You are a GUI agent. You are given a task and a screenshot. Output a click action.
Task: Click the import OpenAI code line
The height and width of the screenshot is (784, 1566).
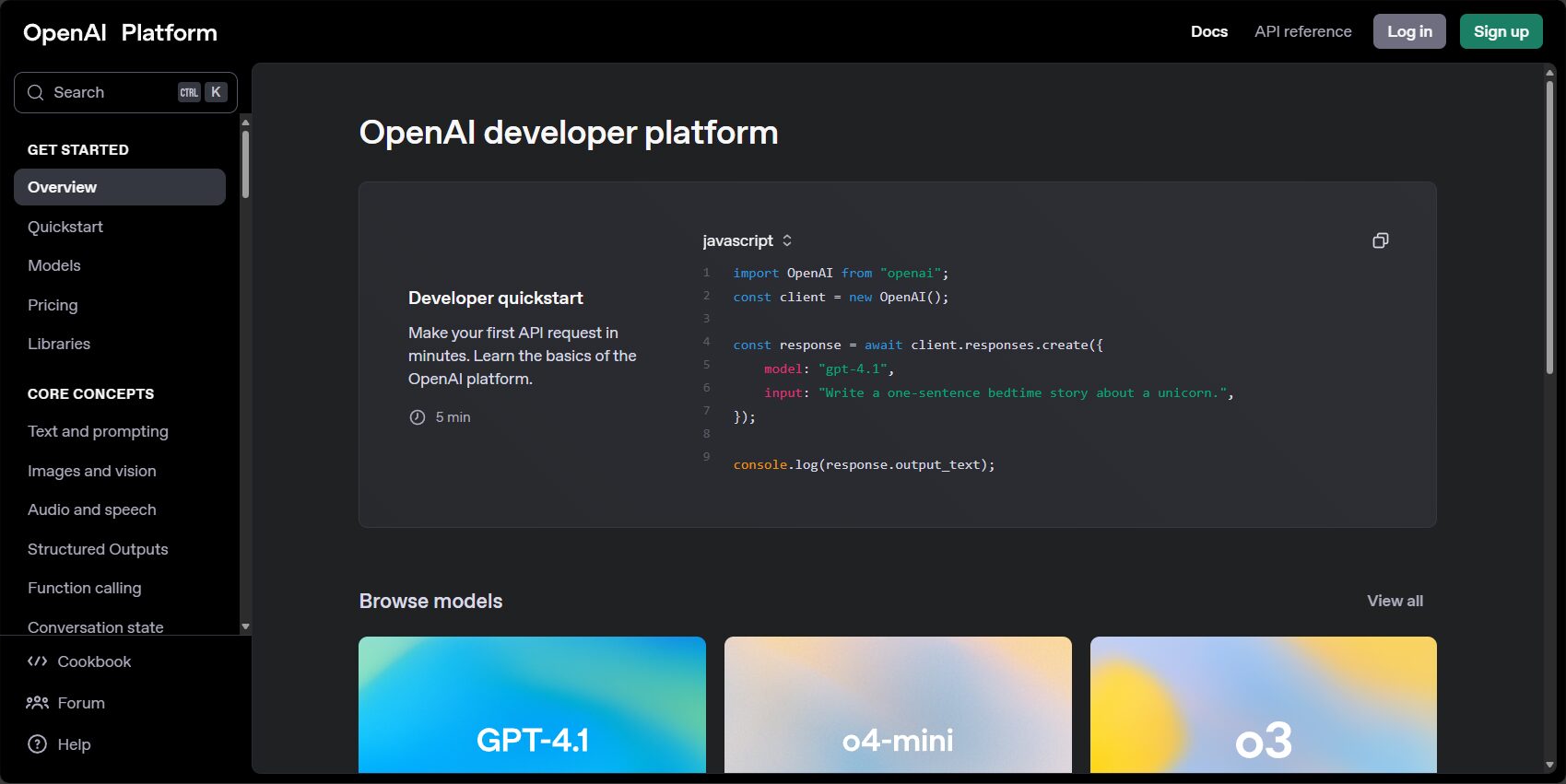point(841,273)
